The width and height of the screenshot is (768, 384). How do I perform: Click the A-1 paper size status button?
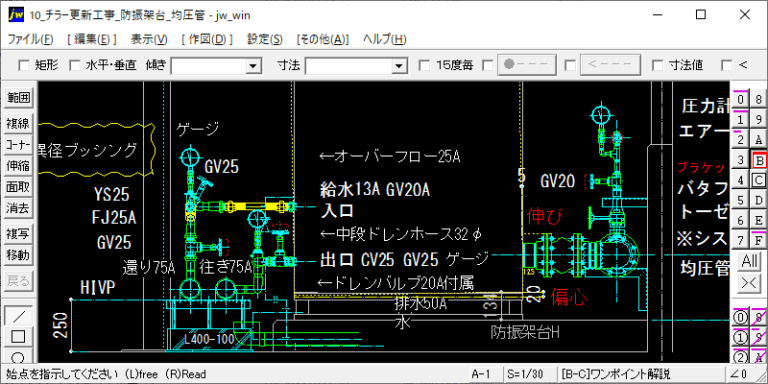(485, 374)
